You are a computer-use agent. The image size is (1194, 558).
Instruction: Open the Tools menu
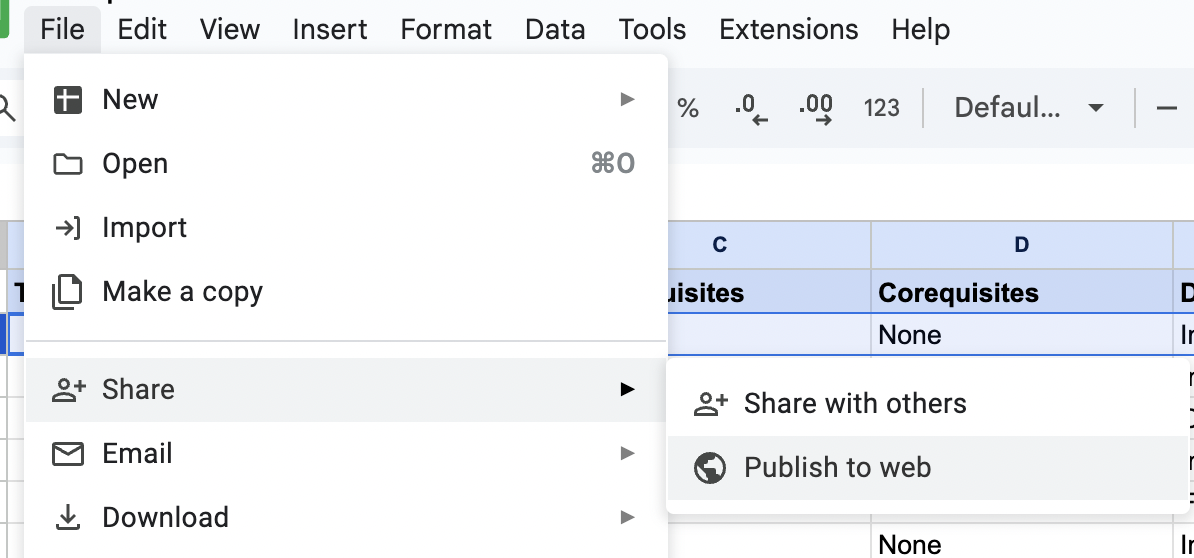tap(652, 30)
